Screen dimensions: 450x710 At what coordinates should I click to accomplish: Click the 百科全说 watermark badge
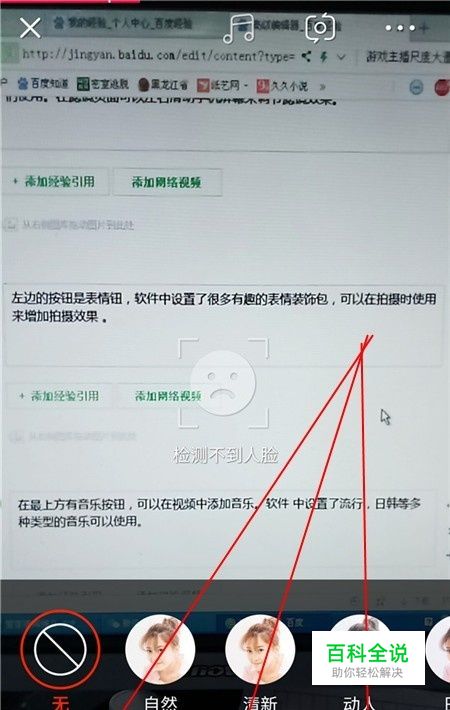[368, 658]
